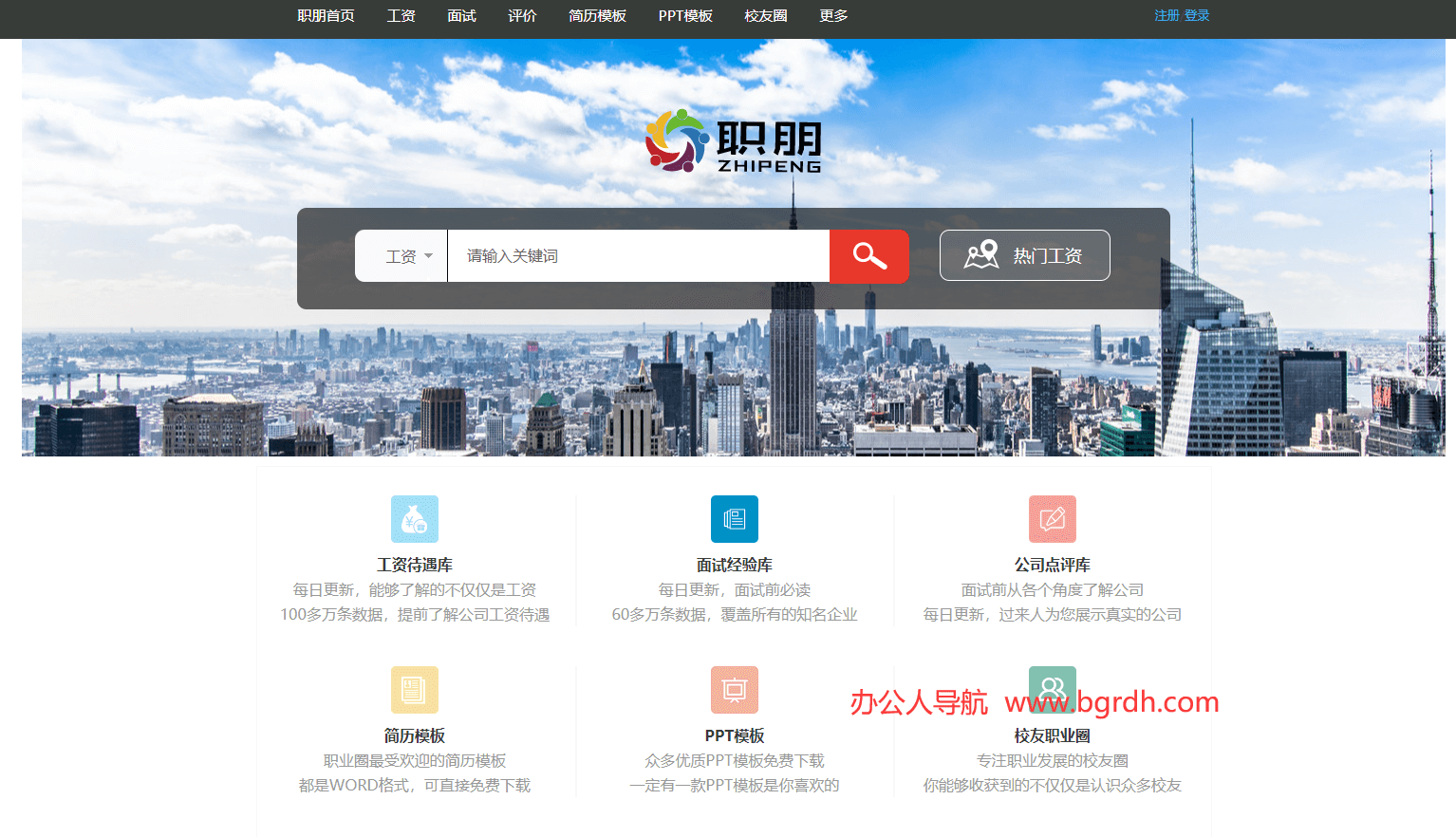Viewport: 1456px width, 837px height.
Task: Click the 工资待遇库 money bag icon
Action: coord(415,519)
